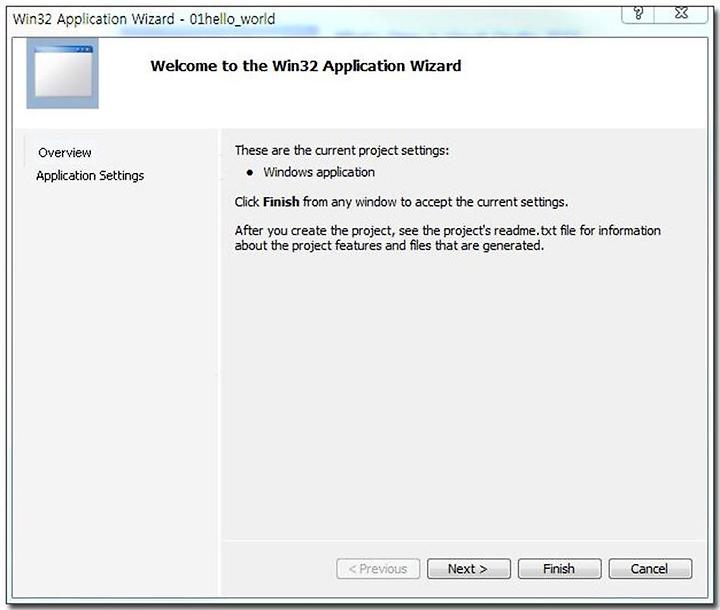Click the disabled < Previous button

(378, 569)
